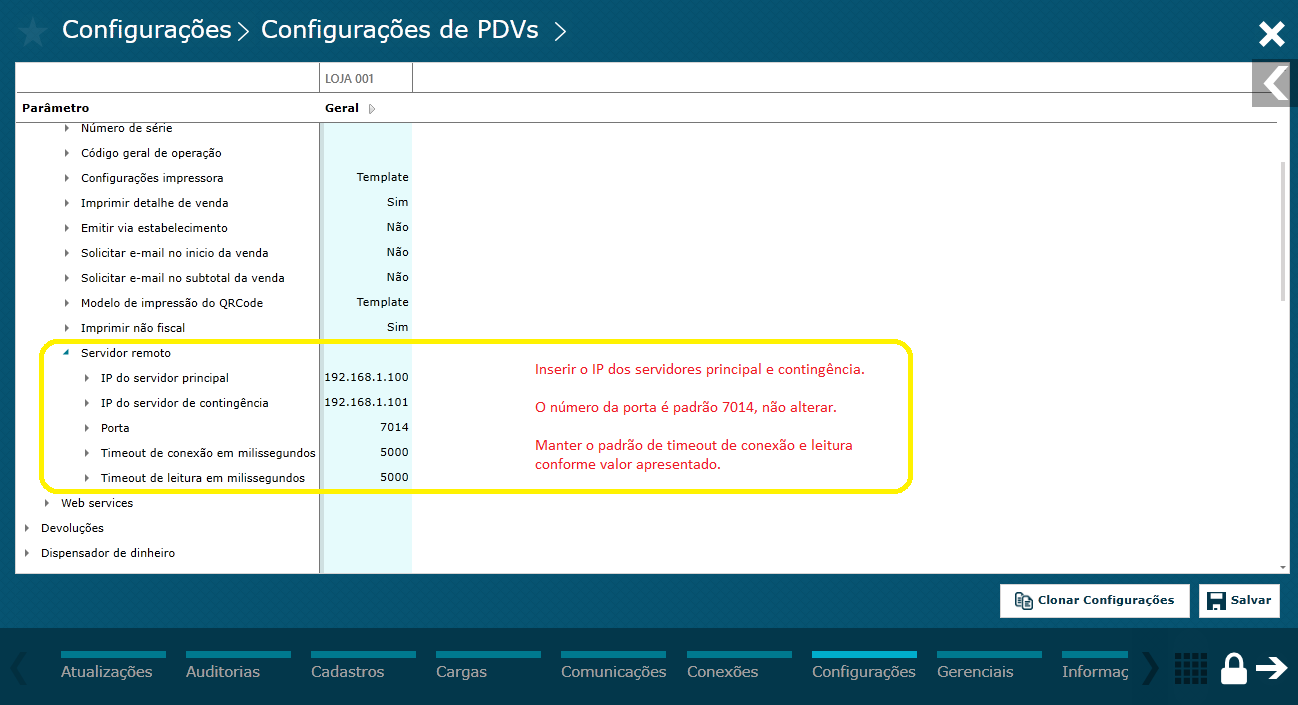Click the Salvar disk icon
The width and height of the screenshot is (1298, 705).
[x=1215, y=600]
